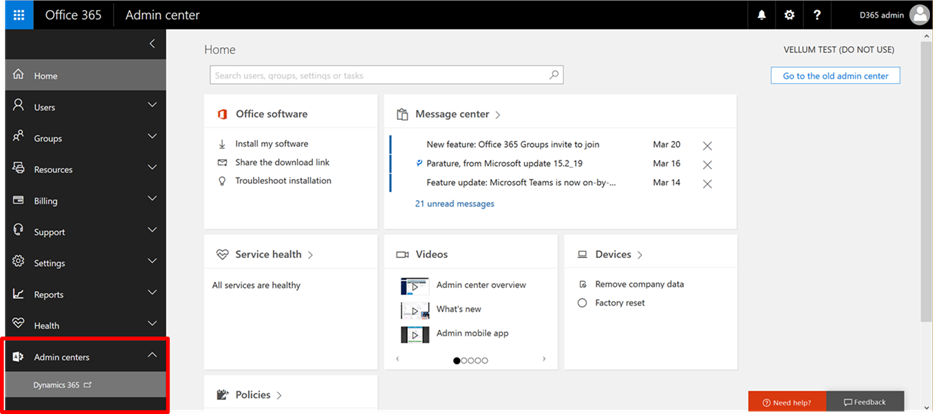Expand the Settings chevron
This screenshot has height=414, width=933.
coord(152,261)
